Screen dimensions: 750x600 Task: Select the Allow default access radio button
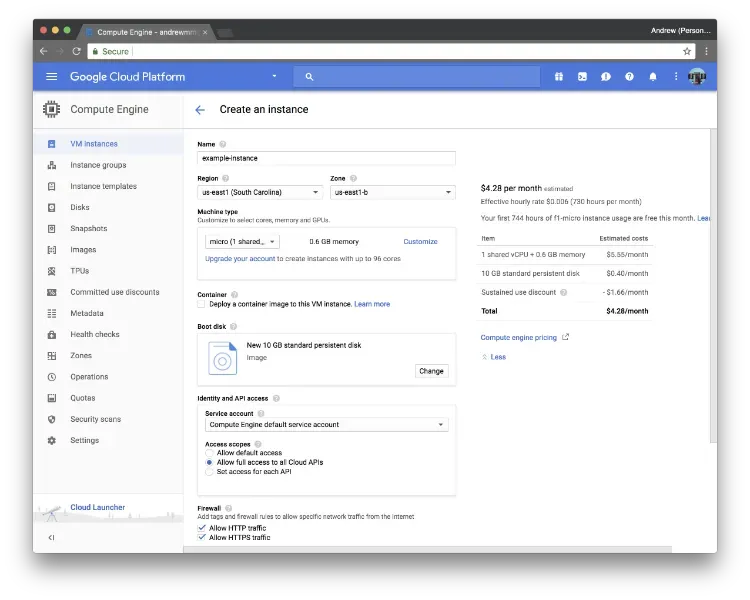click(209, 453)
